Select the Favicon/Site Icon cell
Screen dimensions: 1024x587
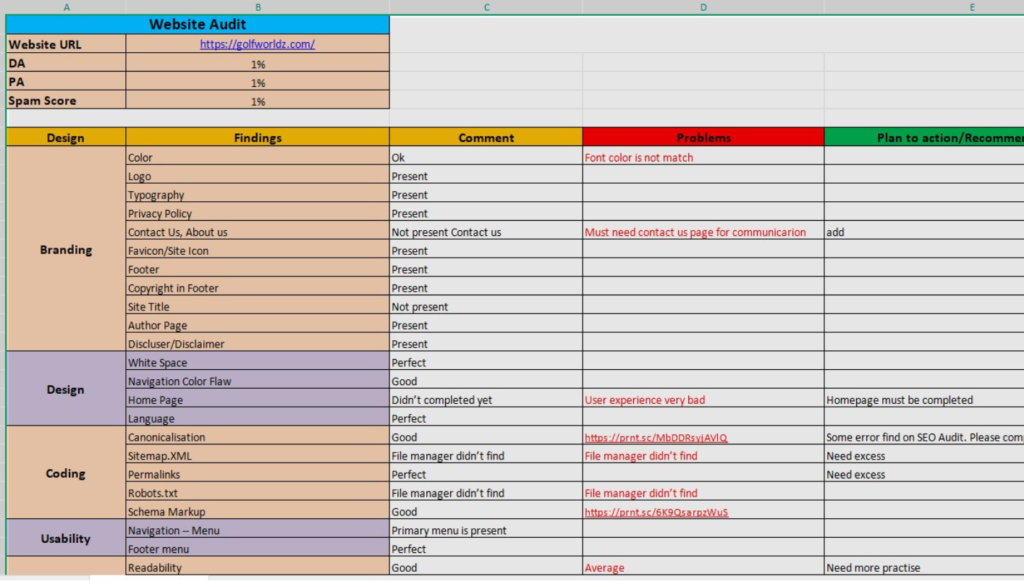[257, 251]
